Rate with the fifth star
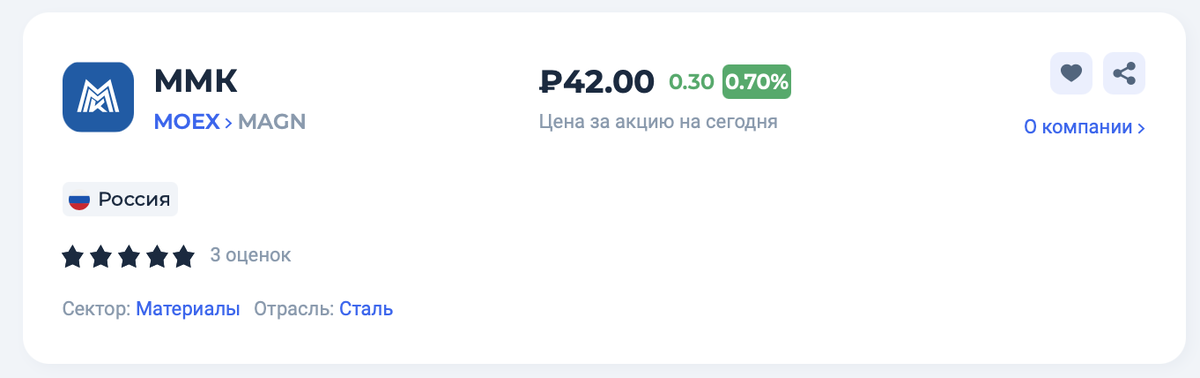Screen dimensions: 1200x378 [x=183, y=257]
